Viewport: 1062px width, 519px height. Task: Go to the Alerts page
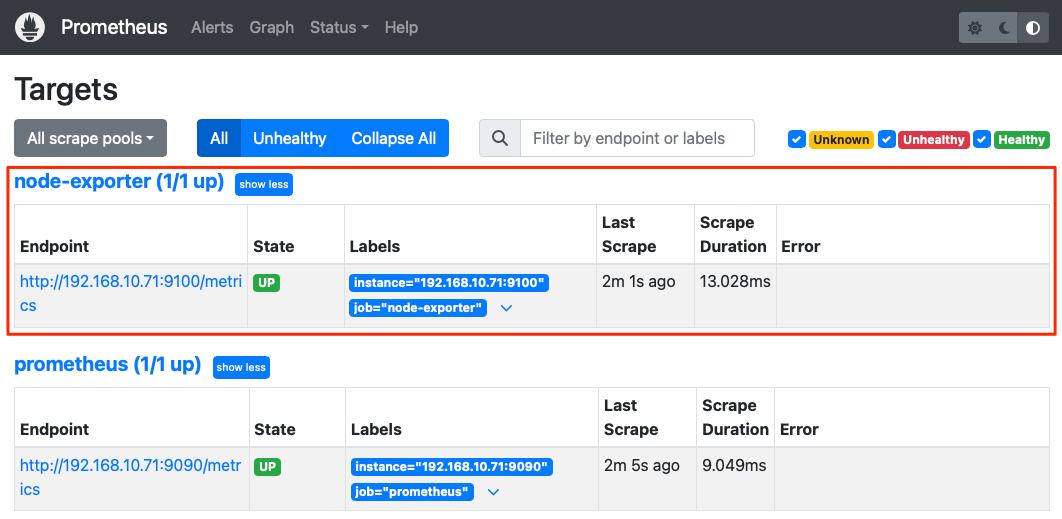(212, 28)
